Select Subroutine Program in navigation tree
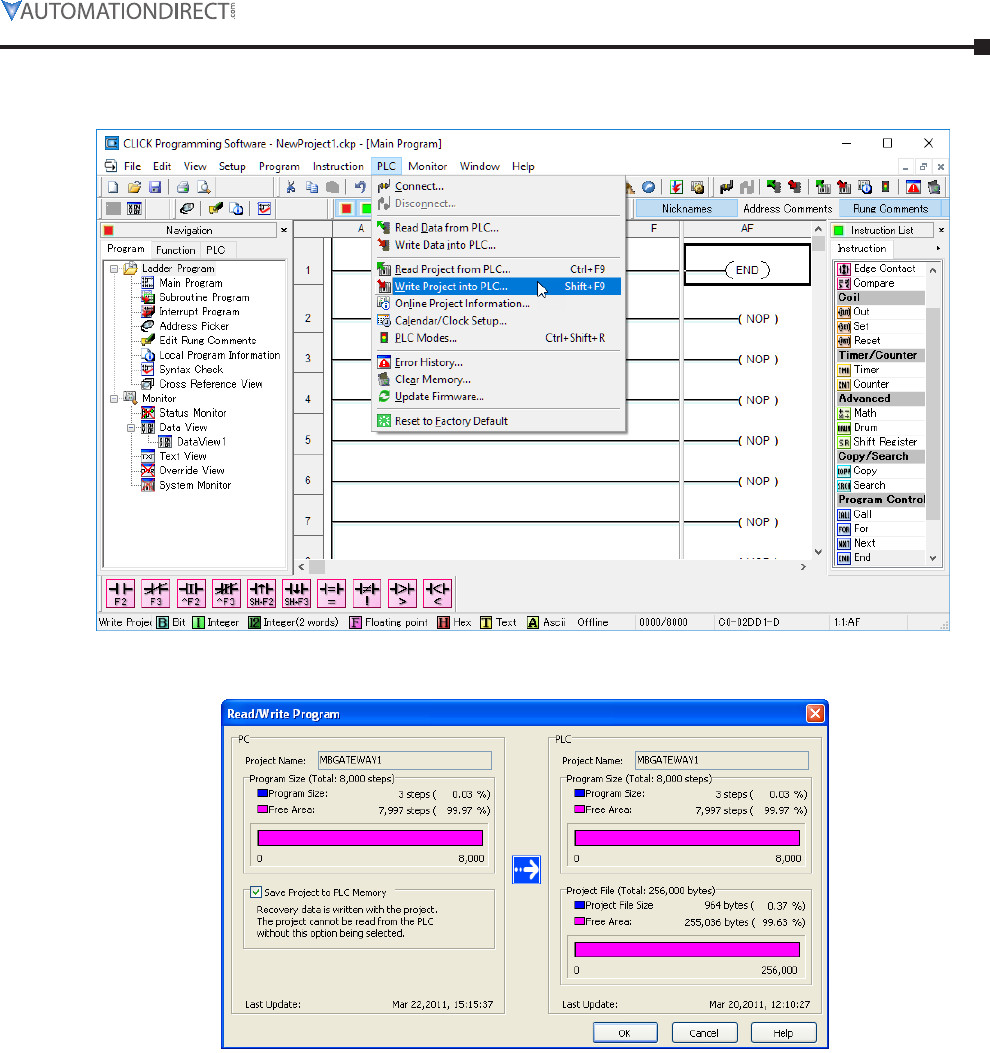Viewport: 990px width, 1053px height. (204, 297)
